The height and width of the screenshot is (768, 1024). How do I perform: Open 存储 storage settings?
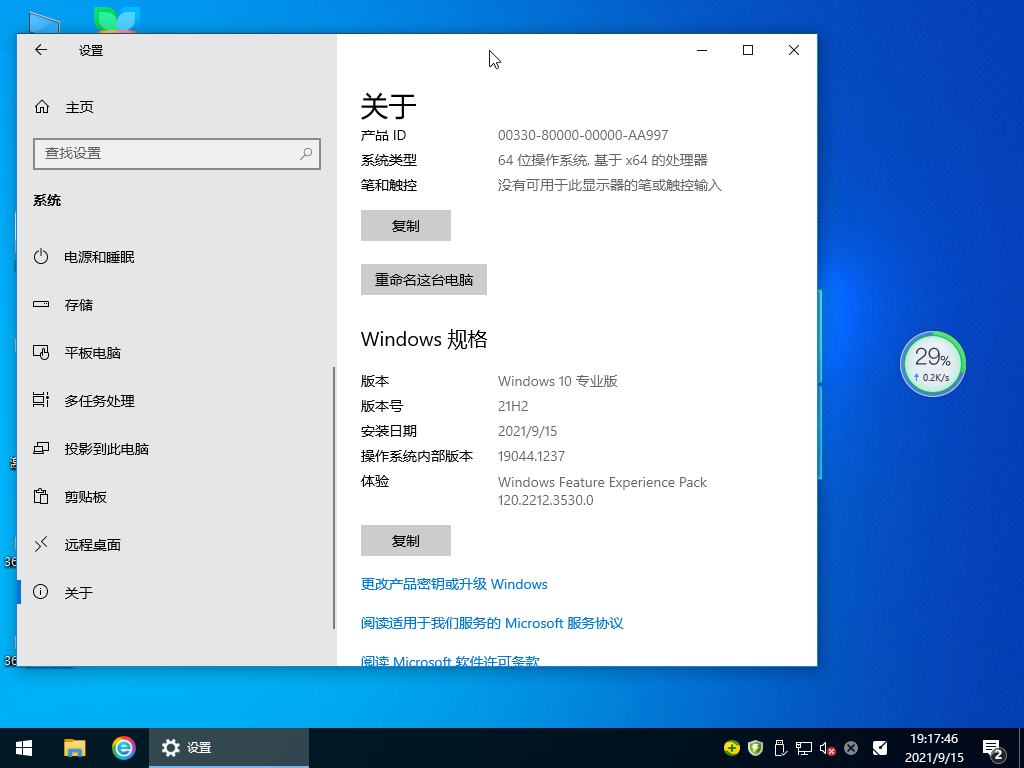point(79,305)
